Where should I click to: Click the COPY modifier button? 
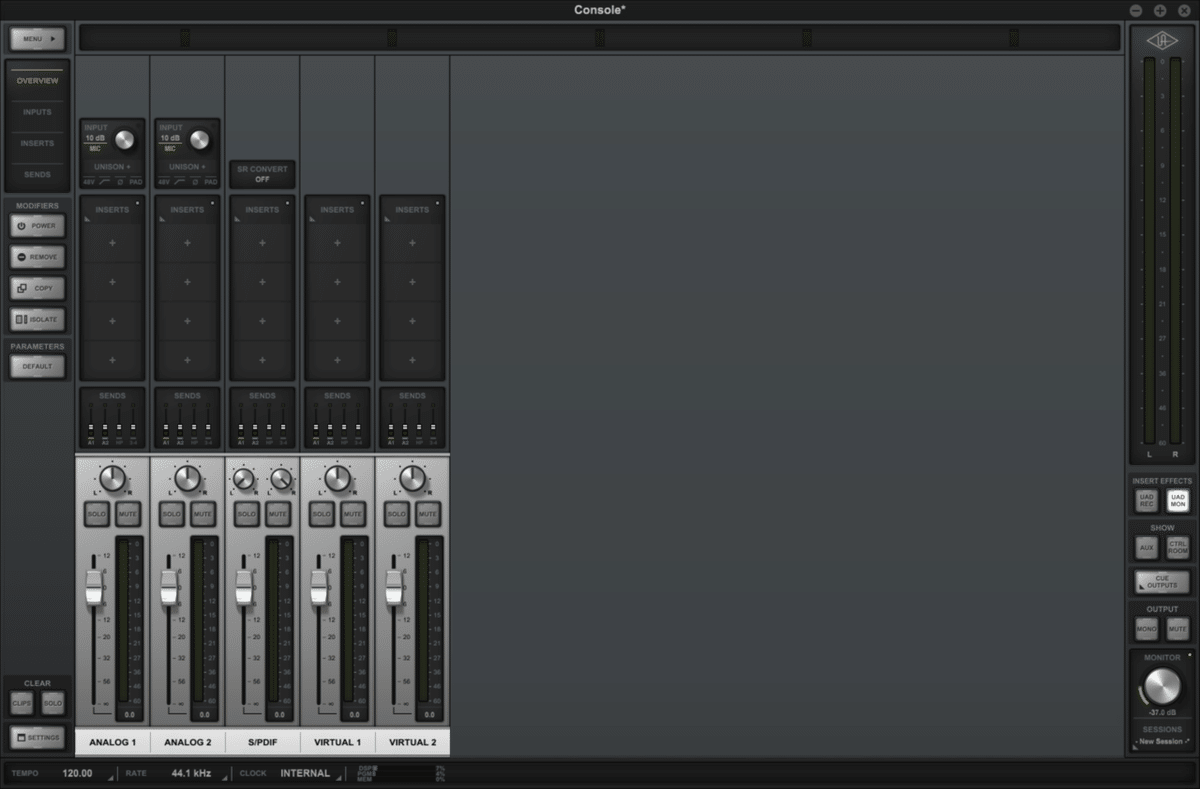pos(38,288)
